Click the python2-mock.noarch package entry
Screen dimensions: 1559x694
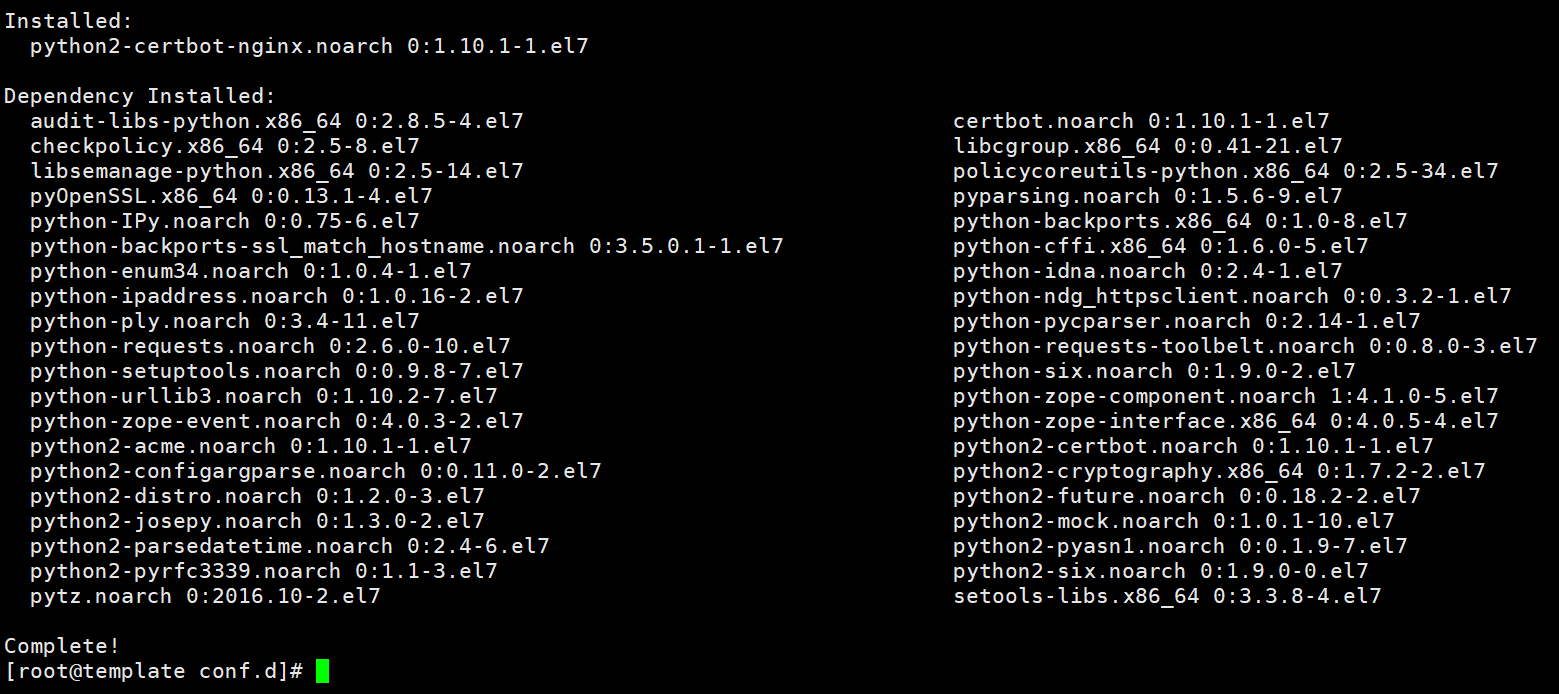[1173, 521]
